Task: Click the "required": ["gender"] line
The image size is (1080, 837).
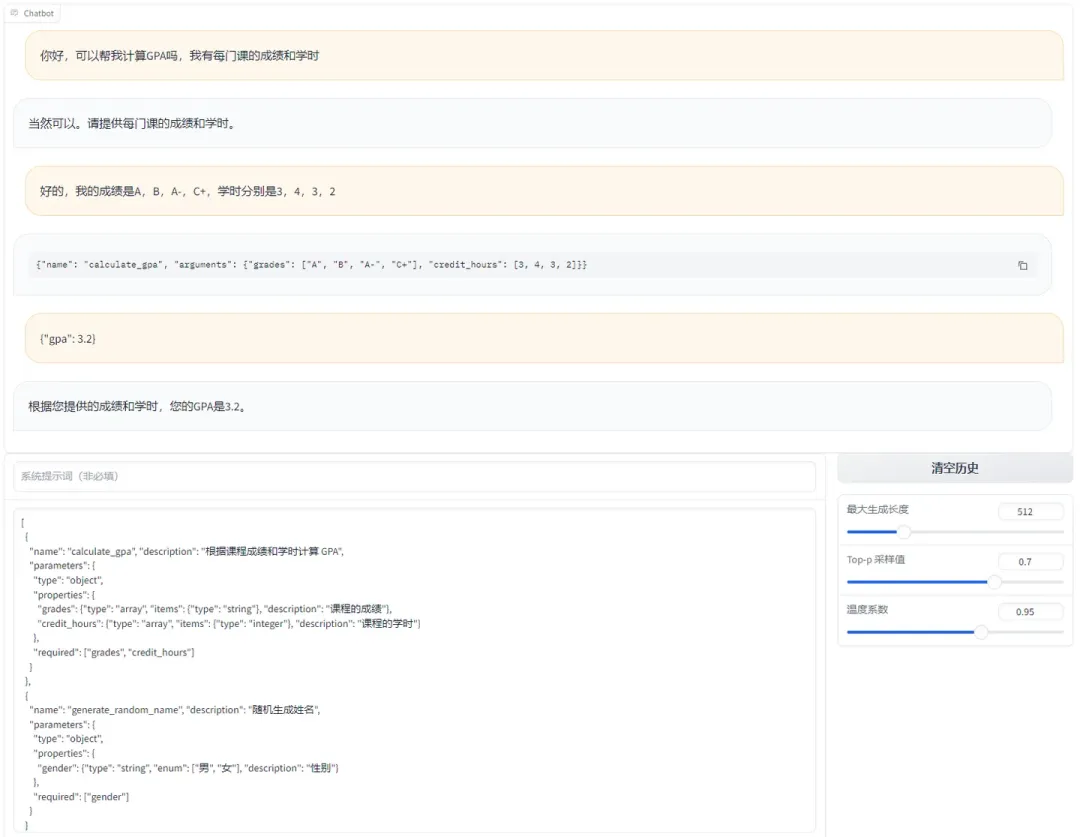Action: (81, 796)
